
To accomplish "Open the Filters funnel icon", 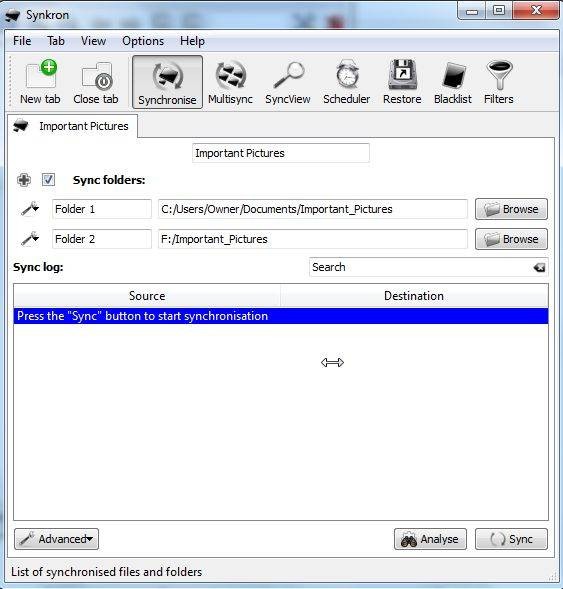I will (x=499, y=82).
